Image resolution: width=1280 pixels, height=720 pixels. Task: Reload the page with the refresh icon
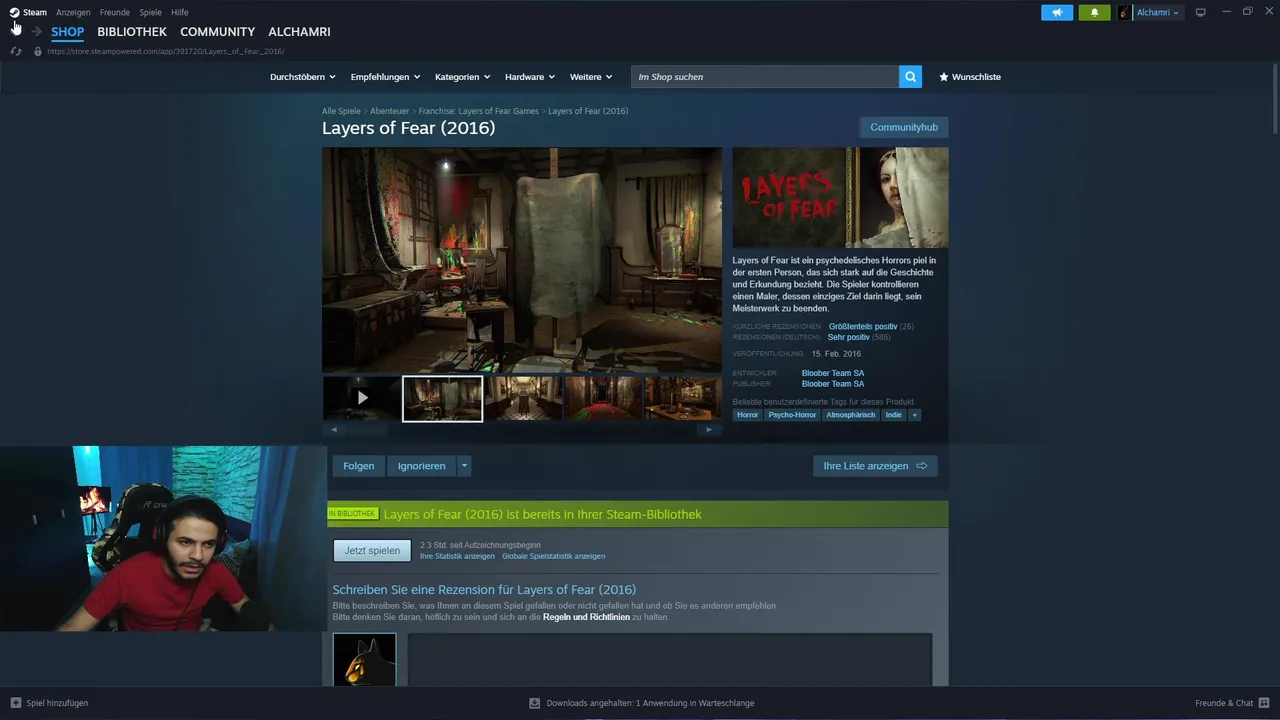pyautogui.click(x=16, y=51)
